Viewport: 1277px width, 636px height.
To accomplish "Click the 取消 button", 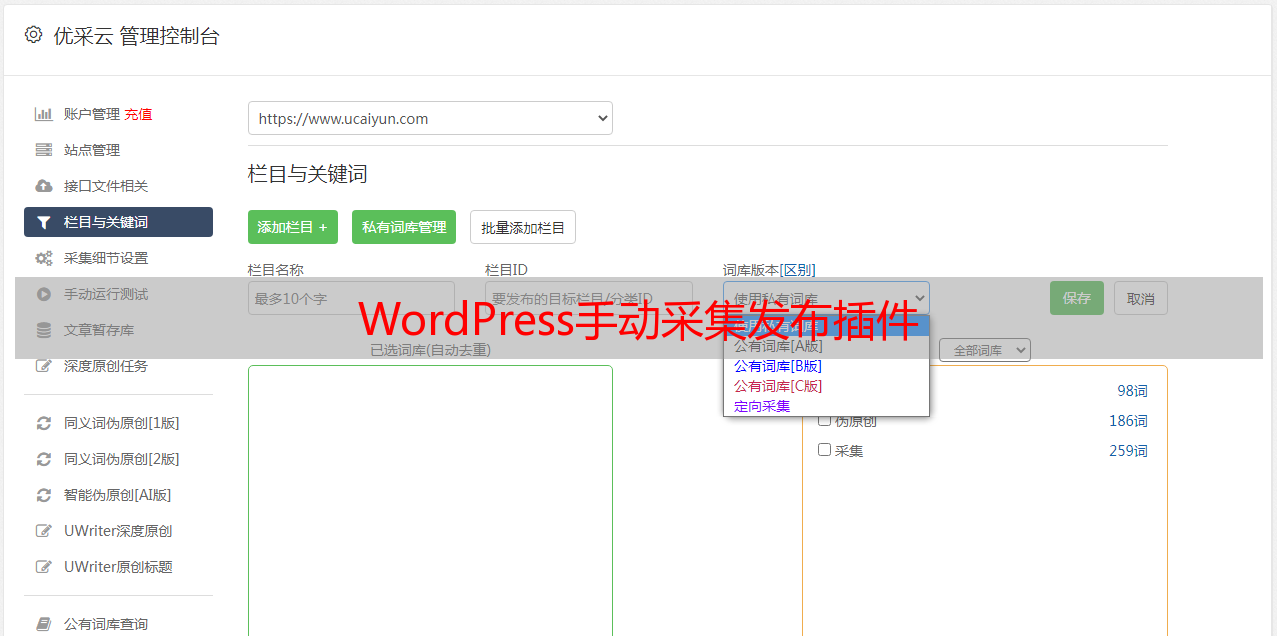I will coord(1141,298).
